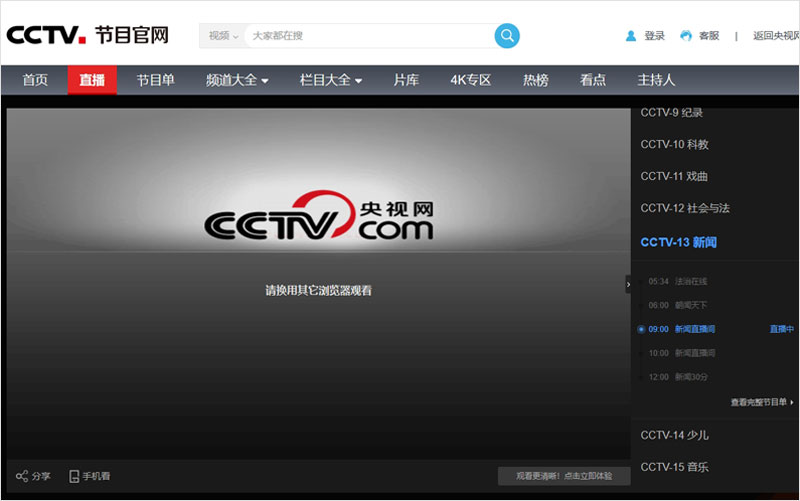Select the CCTV-12 社会与法 channel
This screenshot has height=501, width=800.
[685, 208]
